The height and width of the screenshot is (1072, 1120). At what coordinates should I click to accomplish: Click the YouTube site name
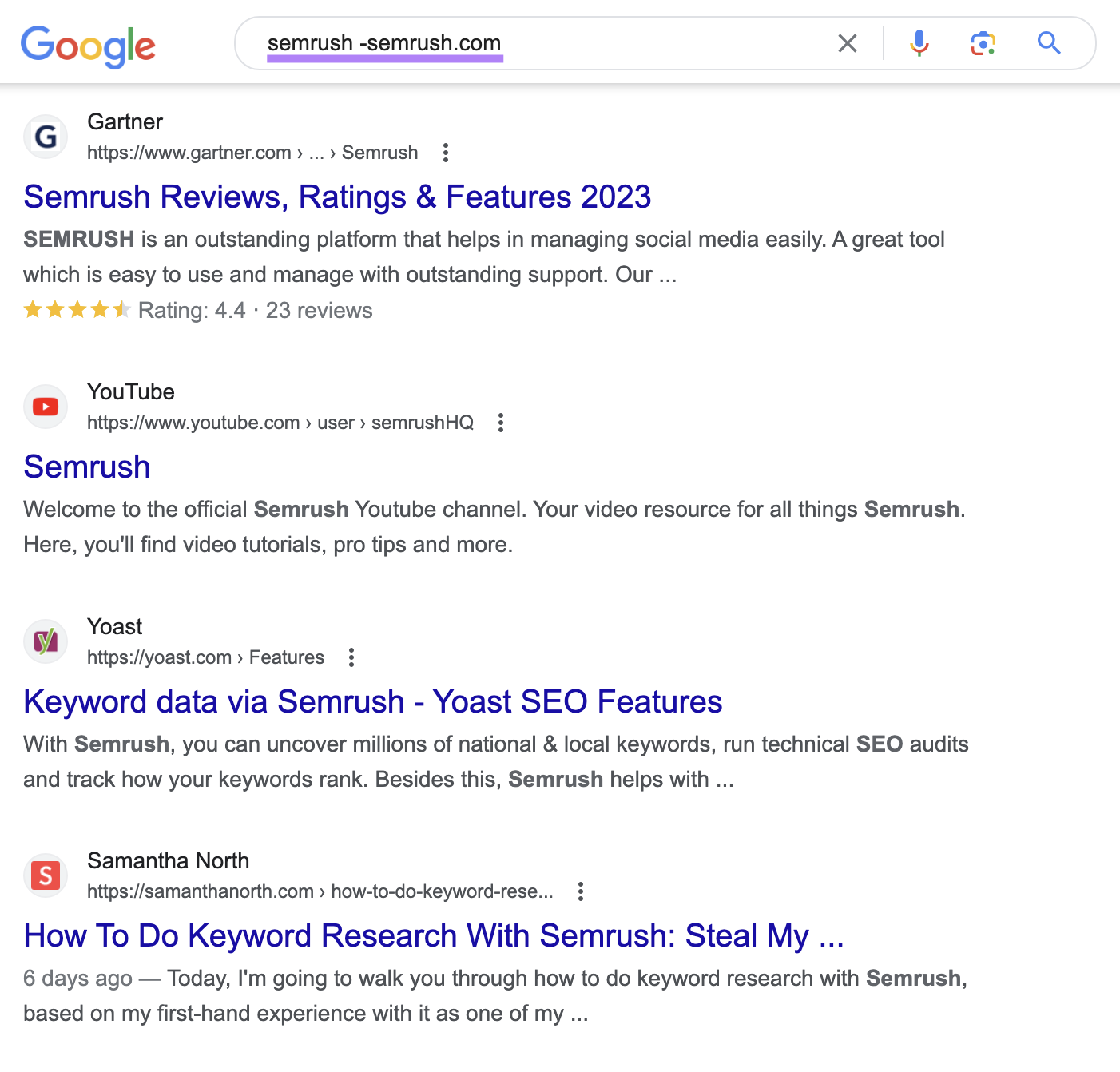click(x=131, y=391)
